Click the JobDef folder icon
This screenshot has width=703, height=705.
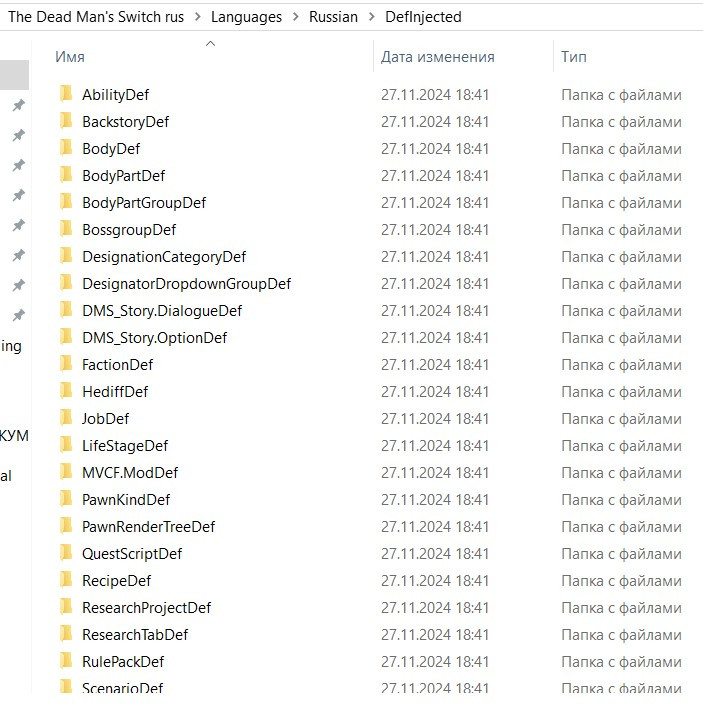tap(66, 417)
